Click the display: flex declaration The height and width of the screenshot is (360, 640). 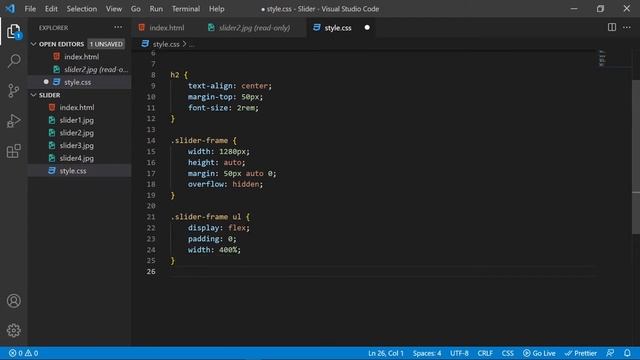click(219, 228)
